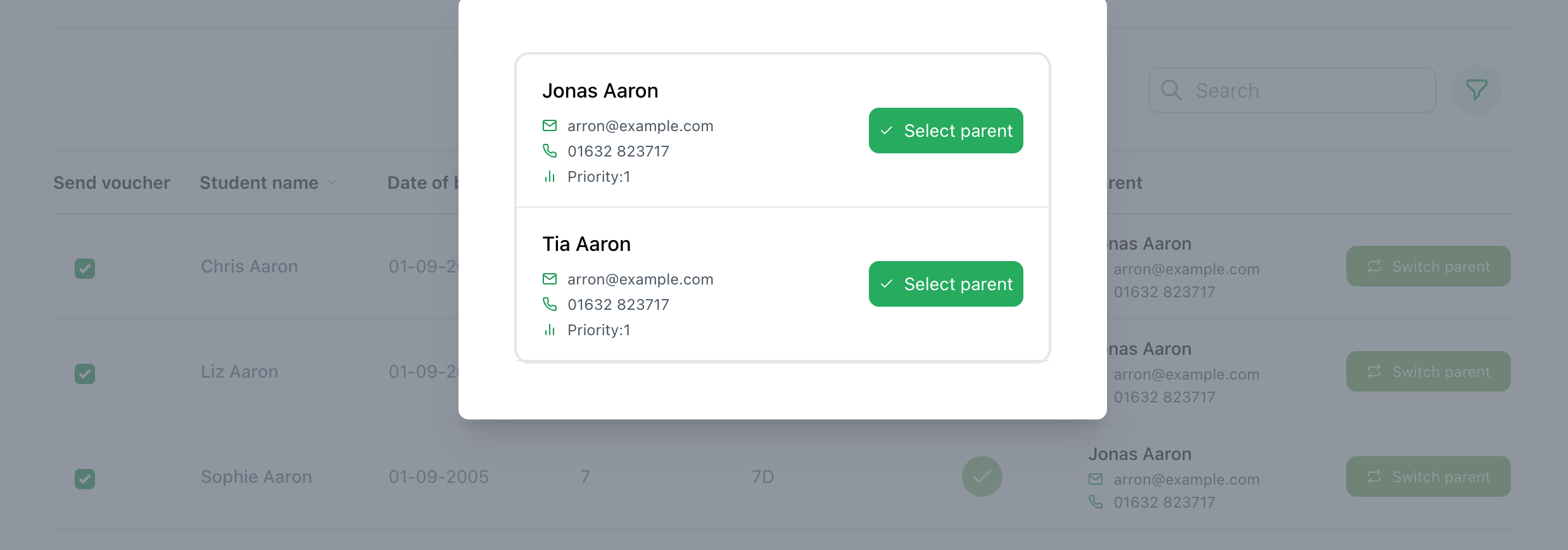1568x550 pixels.
Task: Uncheck Send voucher for Liz Aaron
Action: coord(85,373)
